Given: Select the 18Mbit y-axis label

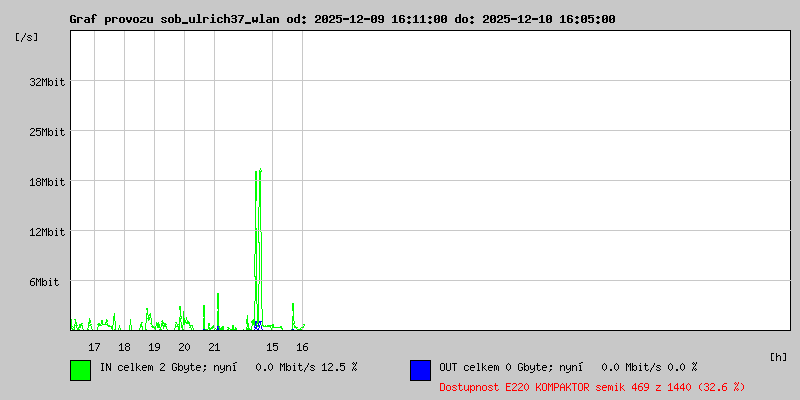Looking at the screenshot, I should [47, 182].
